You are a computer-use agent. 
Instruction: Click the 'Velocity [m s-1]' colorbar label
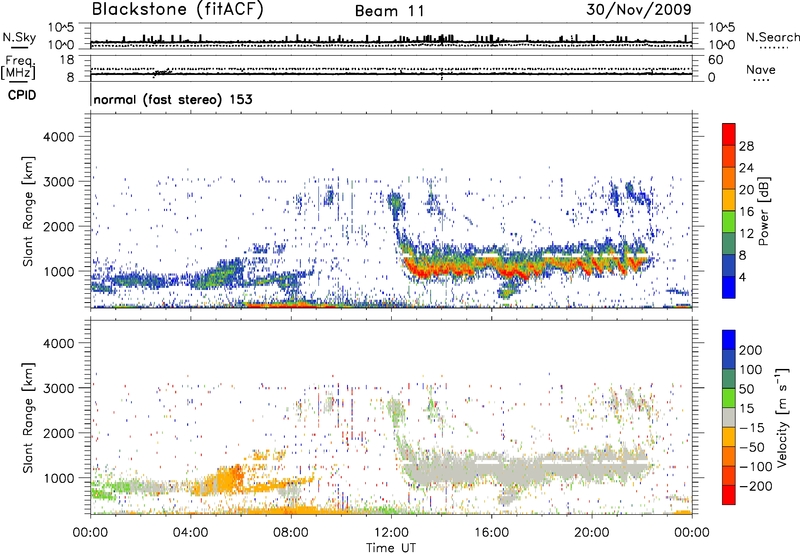coord(781,417)
